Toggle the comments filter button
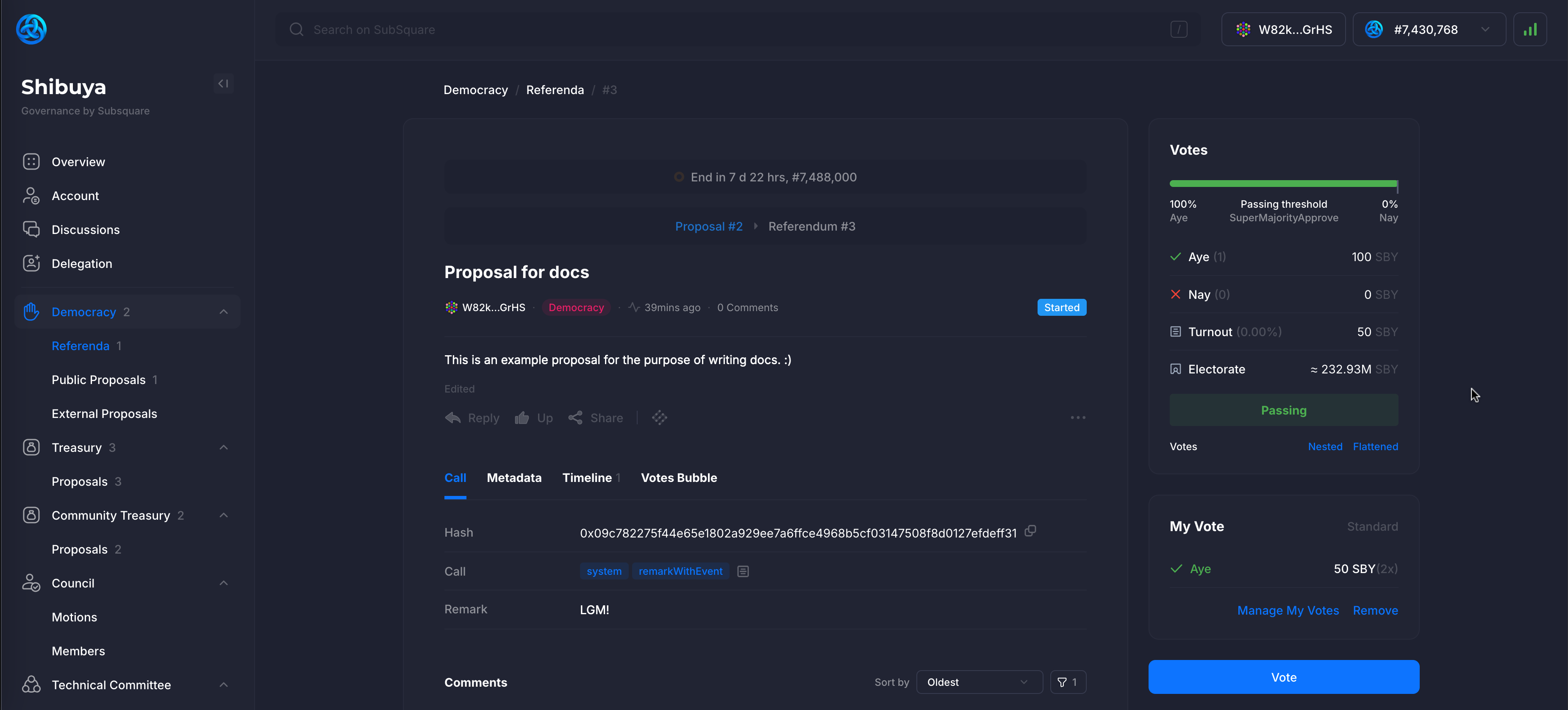Image resolution: width=1568 pixels, height=710 pixels. tap(1068, 682)
